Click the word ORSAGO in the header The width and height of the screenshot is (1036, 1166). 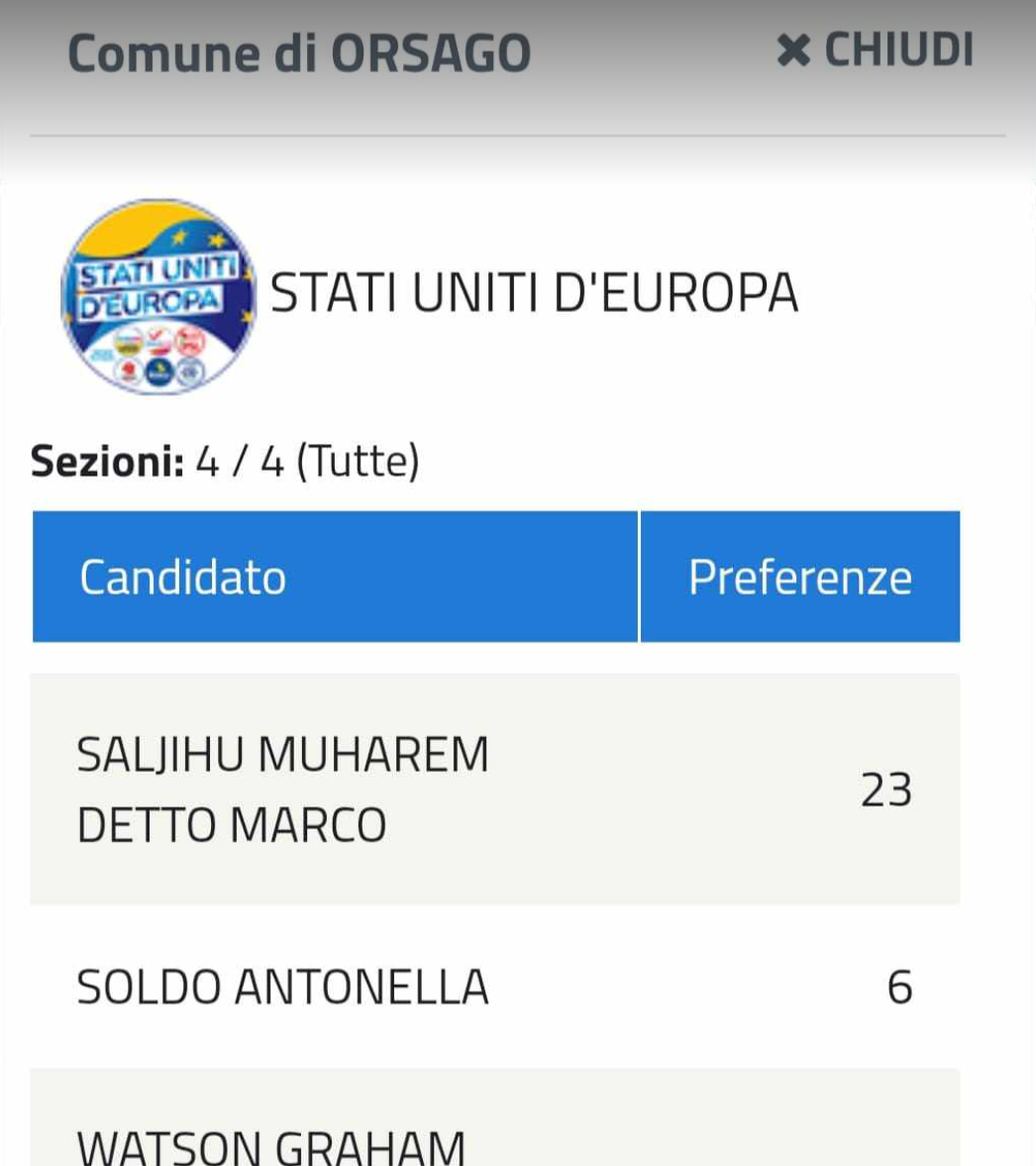click(x=431, y=53)
